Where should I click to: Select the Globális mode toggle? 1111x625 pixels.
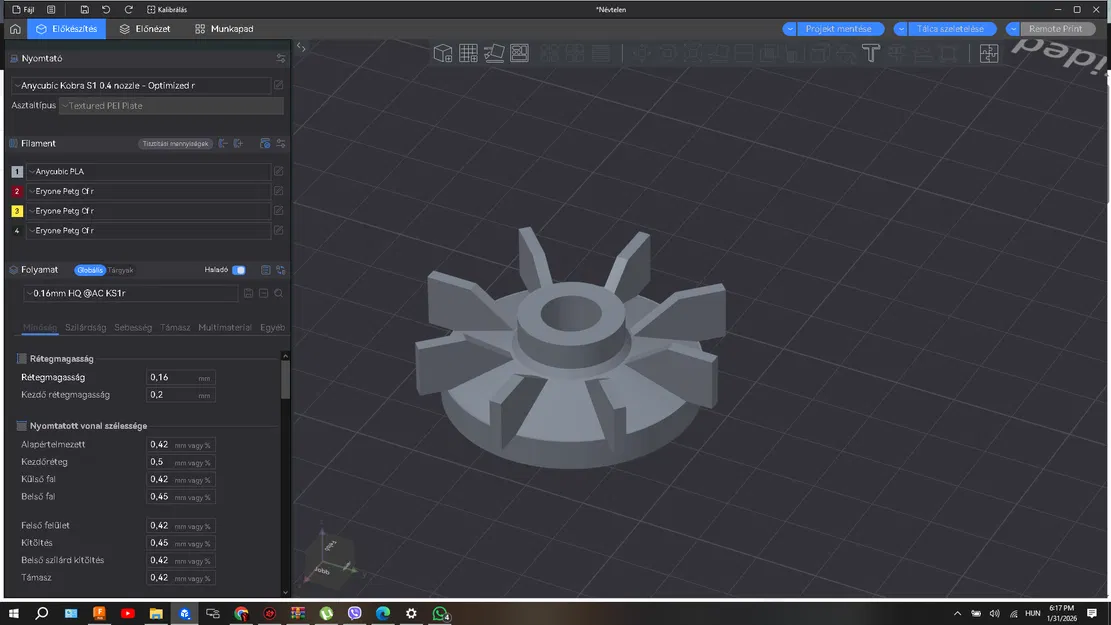click(90, 270)
